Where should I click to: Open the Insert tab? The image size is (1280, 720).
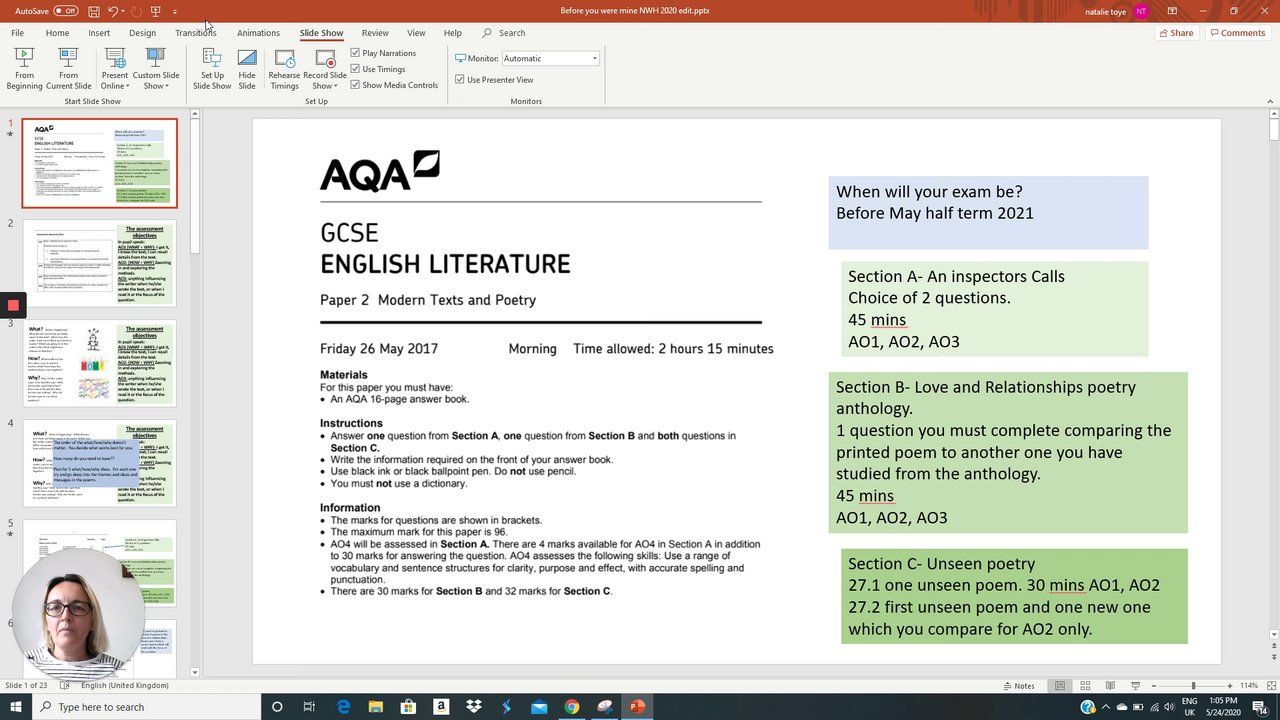click(x=99, y=33)
